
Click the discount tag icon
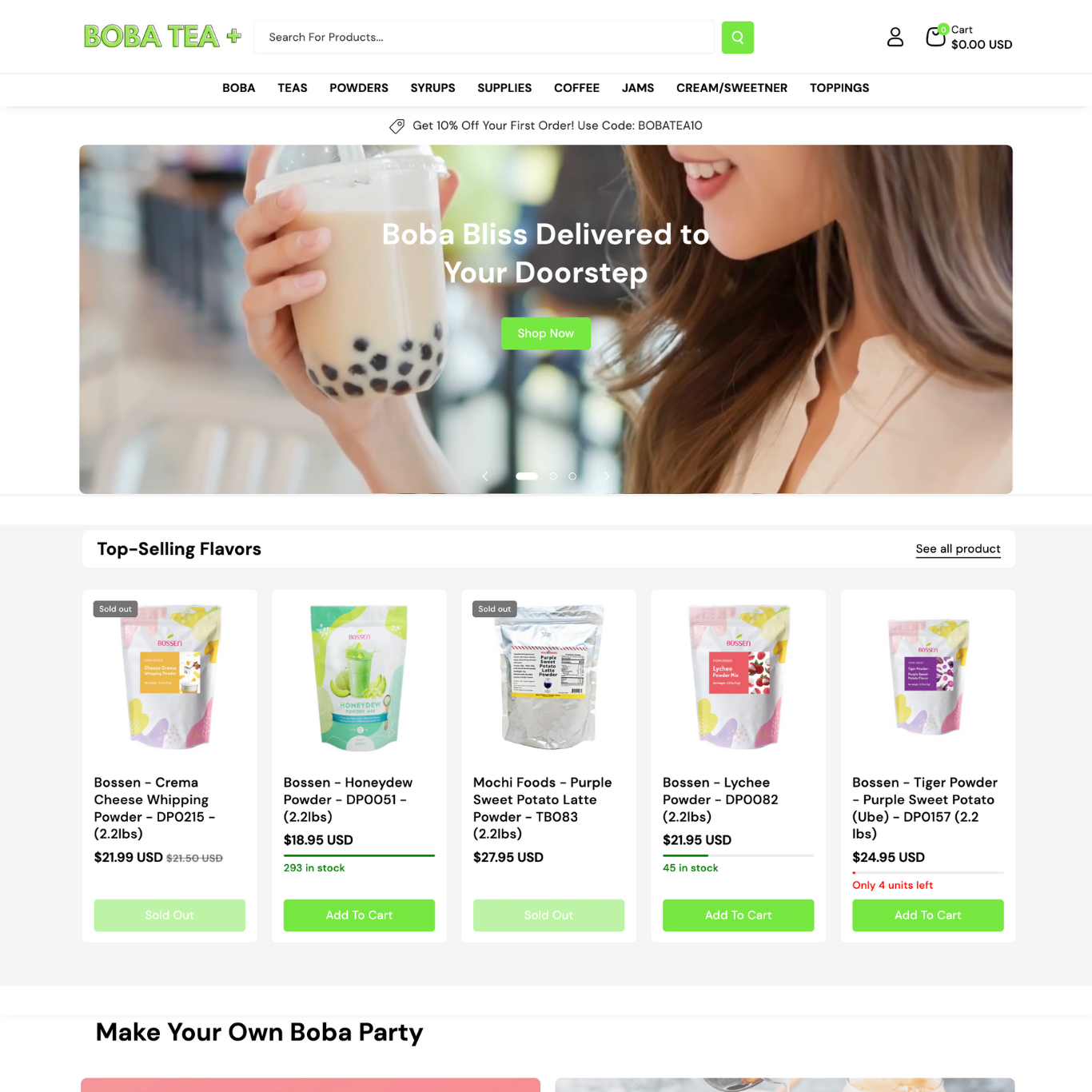[397, 126]
